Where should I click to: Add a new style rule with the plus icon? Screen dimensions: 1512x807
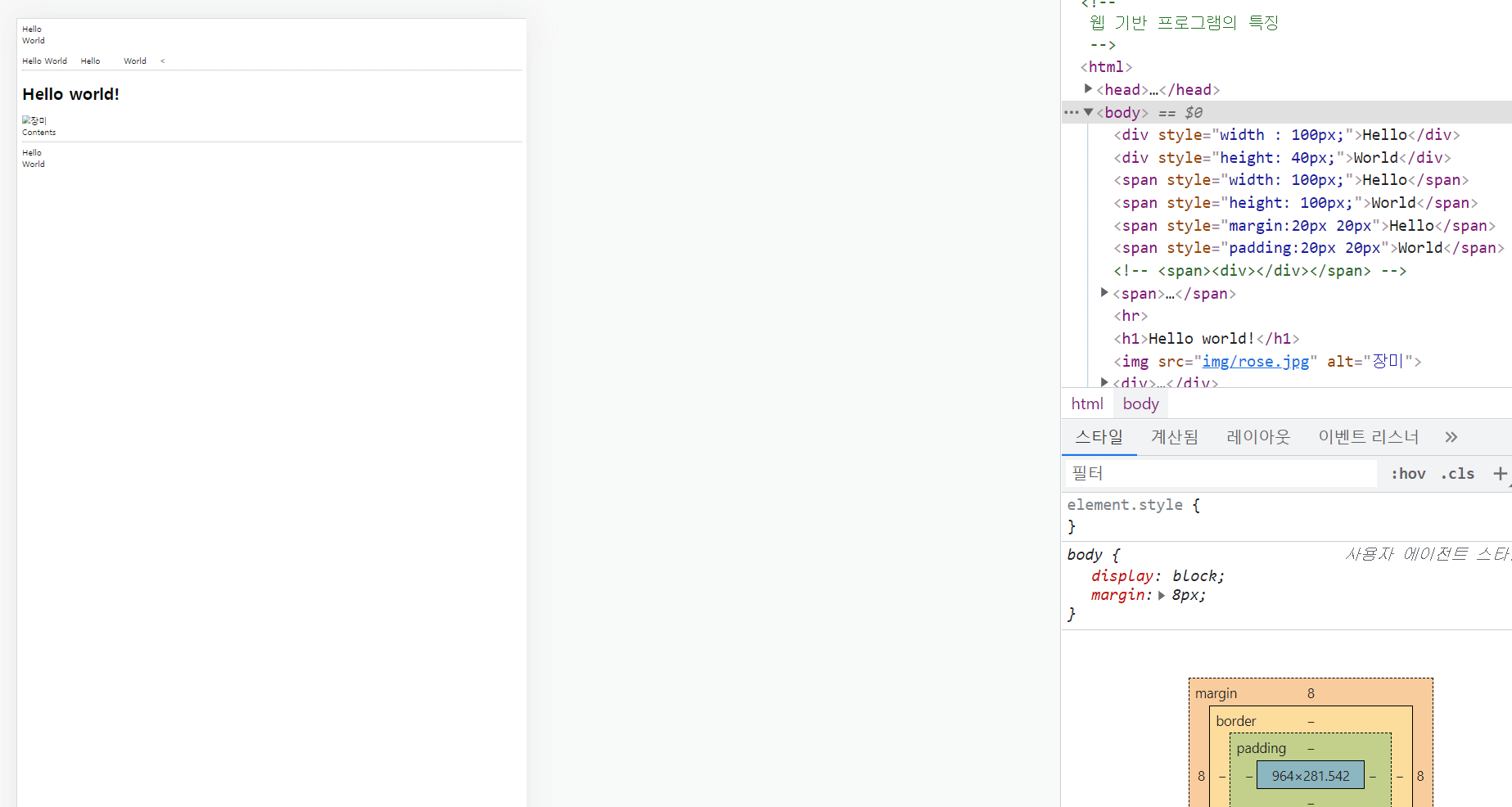[x=1500, y=473]
